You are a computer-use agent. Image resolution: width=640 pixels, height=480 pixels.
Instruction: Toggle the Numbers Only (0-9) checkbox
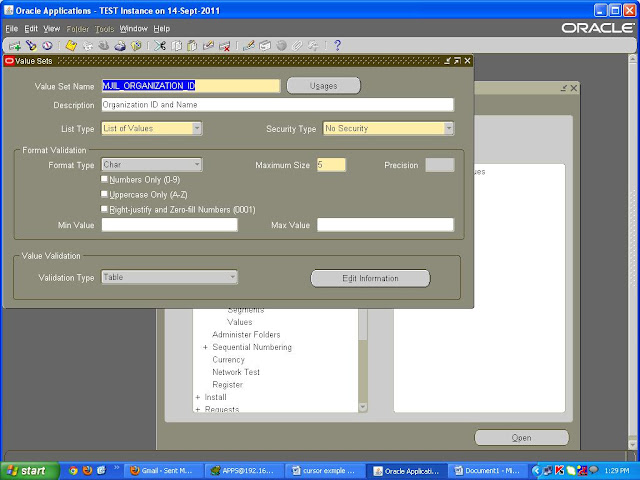point(104,179)
